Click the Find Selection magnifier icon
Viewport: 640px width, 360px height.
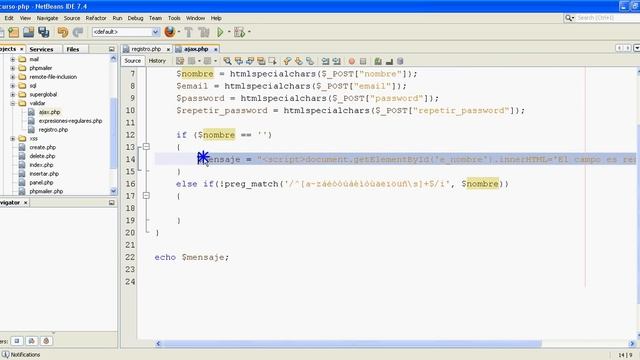point(227,61)
